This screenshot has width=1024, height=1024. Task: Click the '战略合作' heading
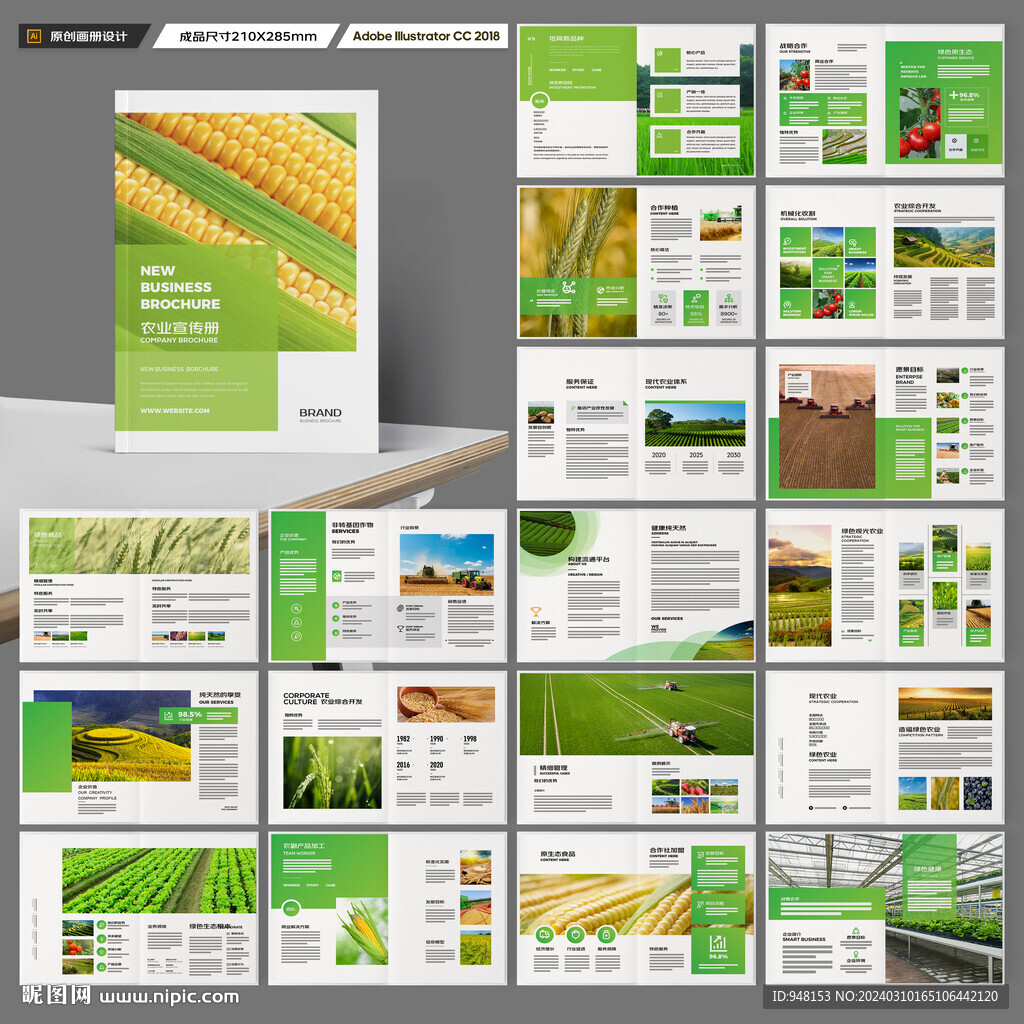point(793,46)
